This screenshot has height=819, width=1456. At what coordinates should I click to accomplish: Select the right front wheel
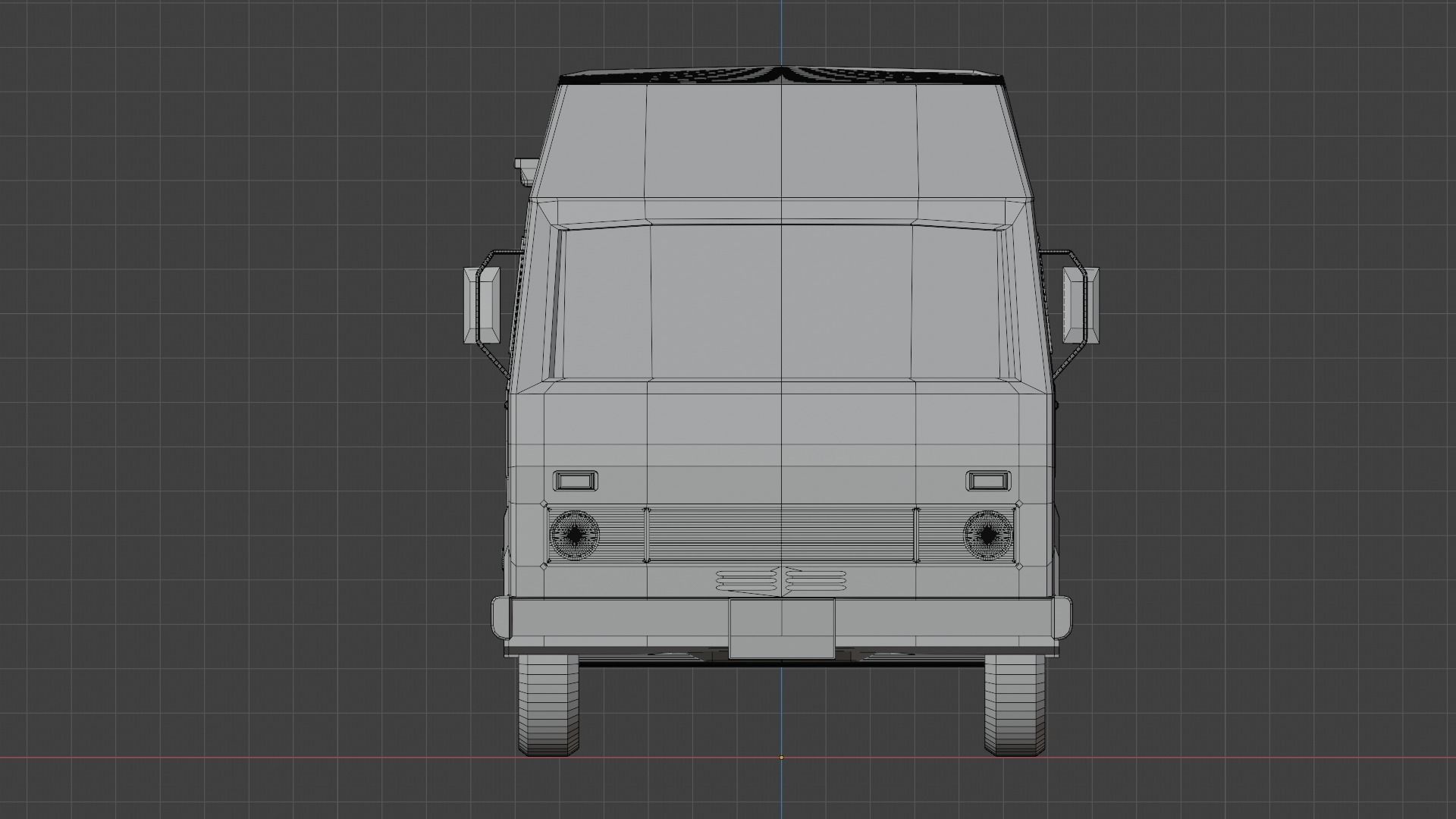[1015, 705]
